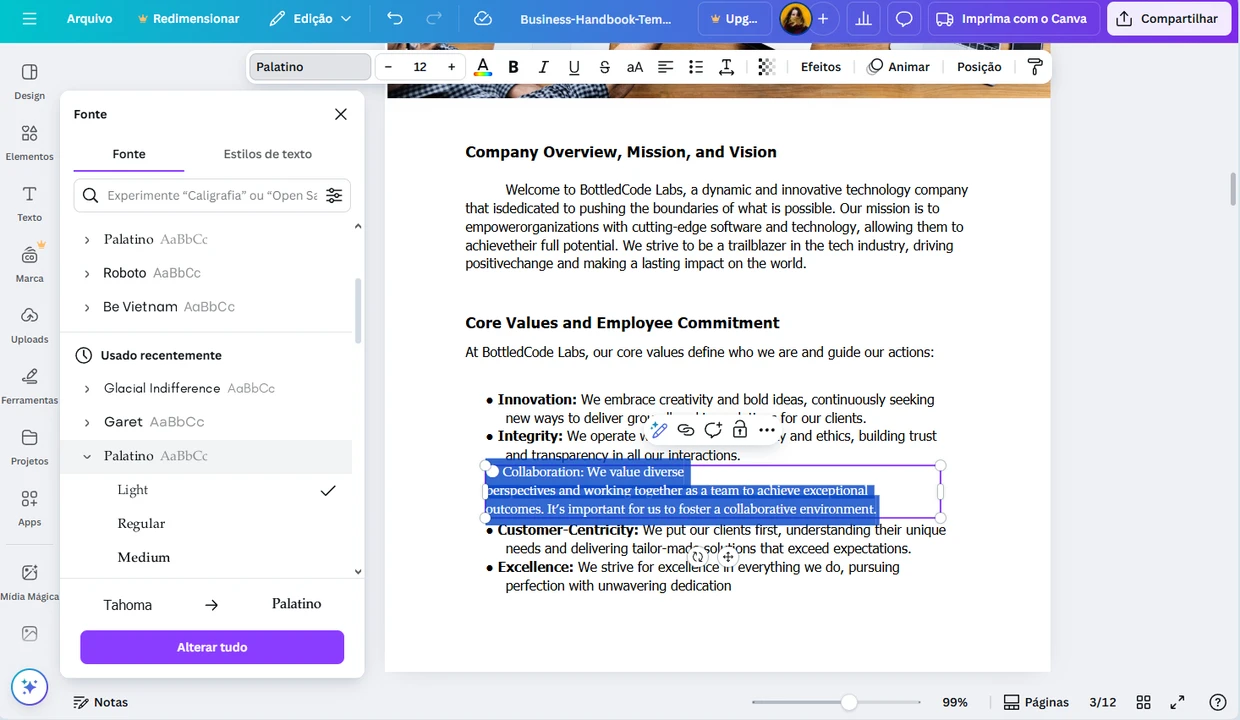Open line spacing options
This screenshot has width=1240, height=720.
(727, 67)
